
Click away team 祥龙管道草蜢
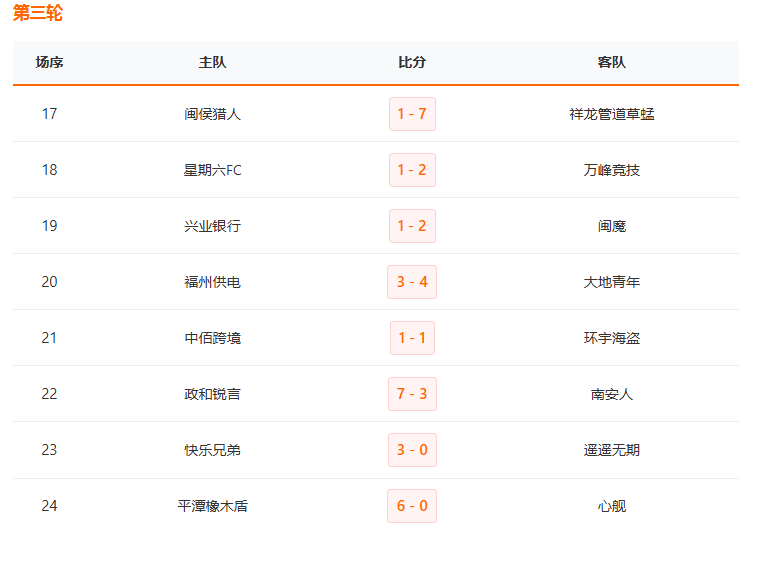611,114
